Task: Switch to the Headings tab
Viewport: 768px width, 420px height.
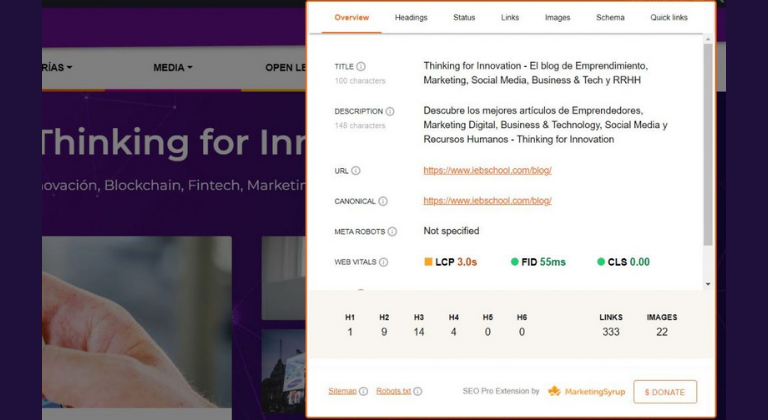Action: [411, 18]
